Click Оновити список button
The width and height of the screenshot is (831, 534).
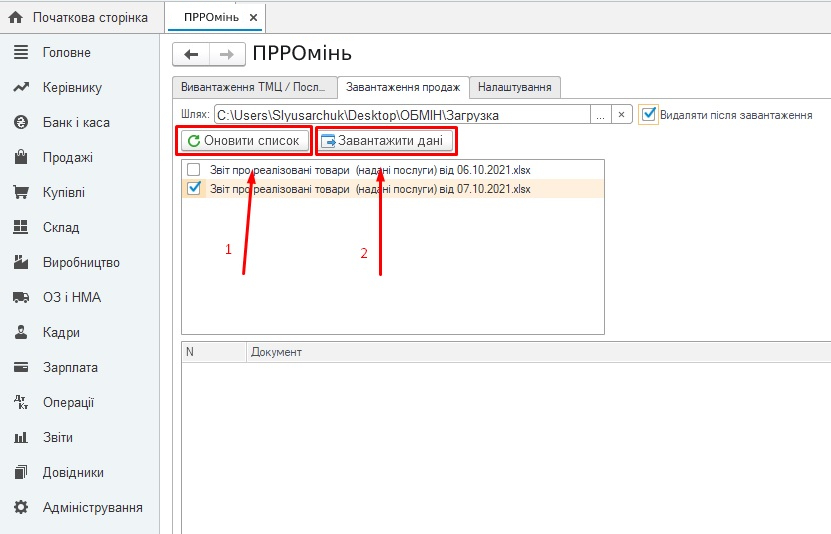click(244, 141)
